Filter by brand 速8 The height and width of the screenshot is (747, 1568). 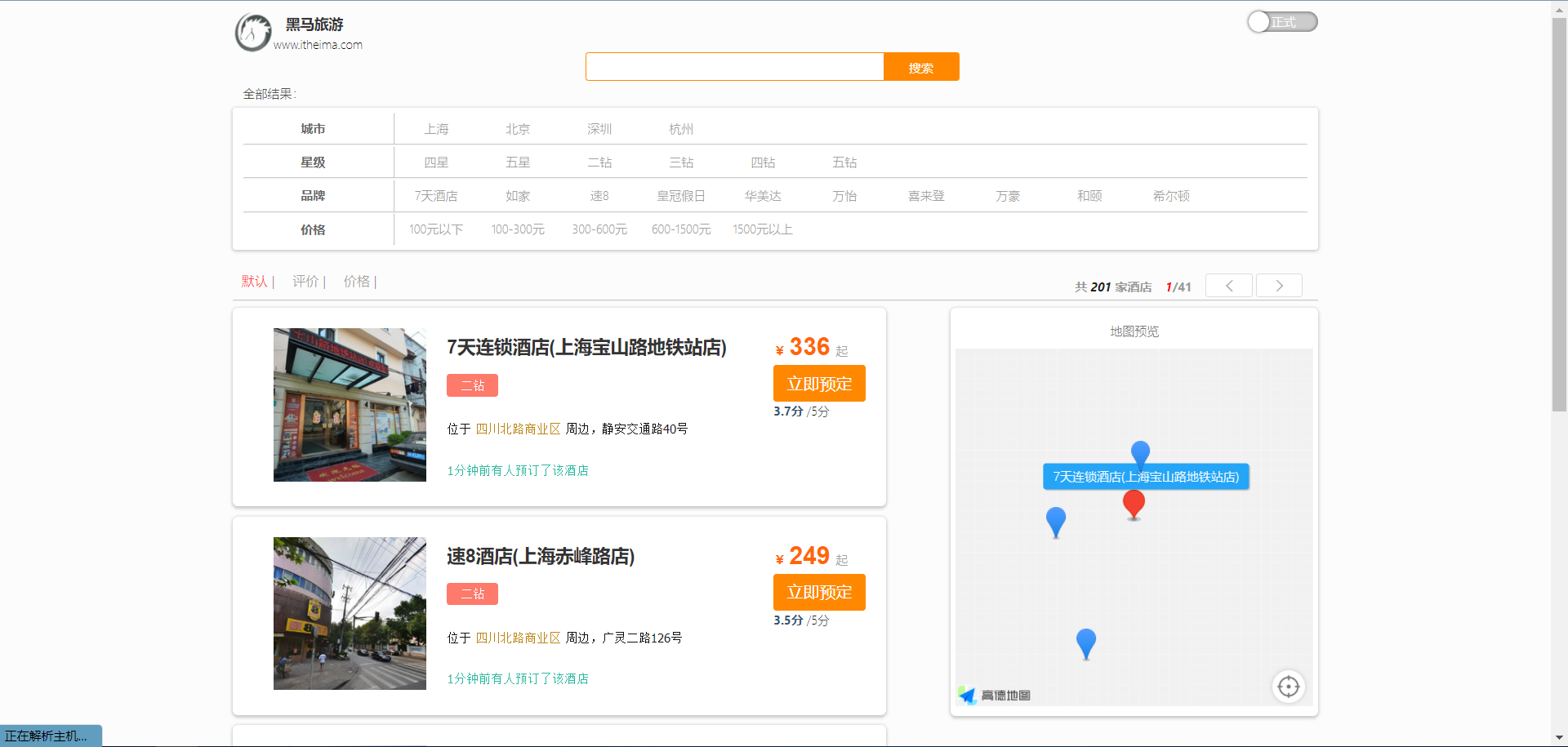tap(599, 196)
